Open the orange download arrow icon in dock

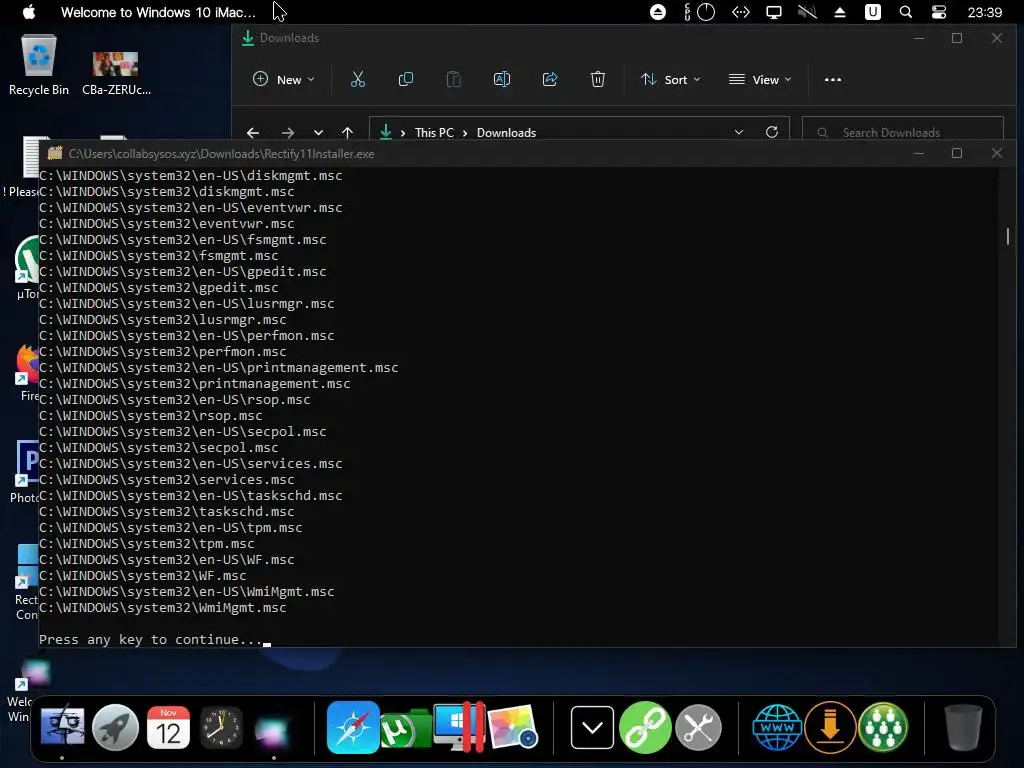pos(830,727)
